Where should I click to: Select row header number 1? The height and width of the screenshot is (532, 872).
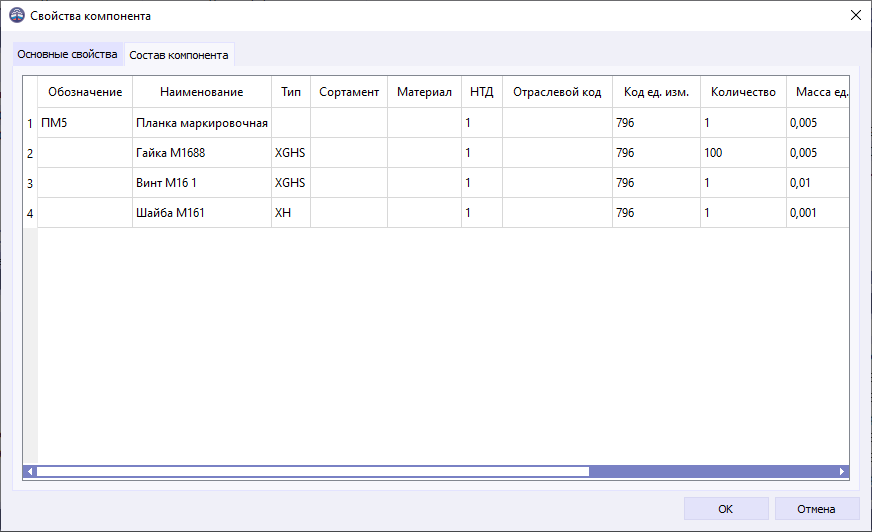coord(30,123)
